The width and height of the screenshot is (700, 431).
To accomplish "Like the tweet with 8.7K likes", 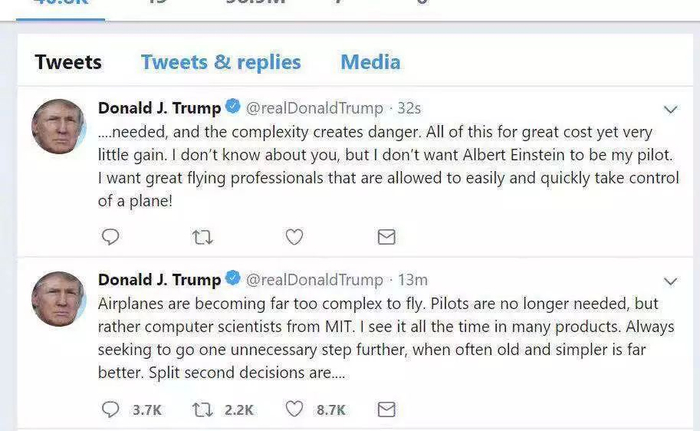I will (x=294, y=409).
